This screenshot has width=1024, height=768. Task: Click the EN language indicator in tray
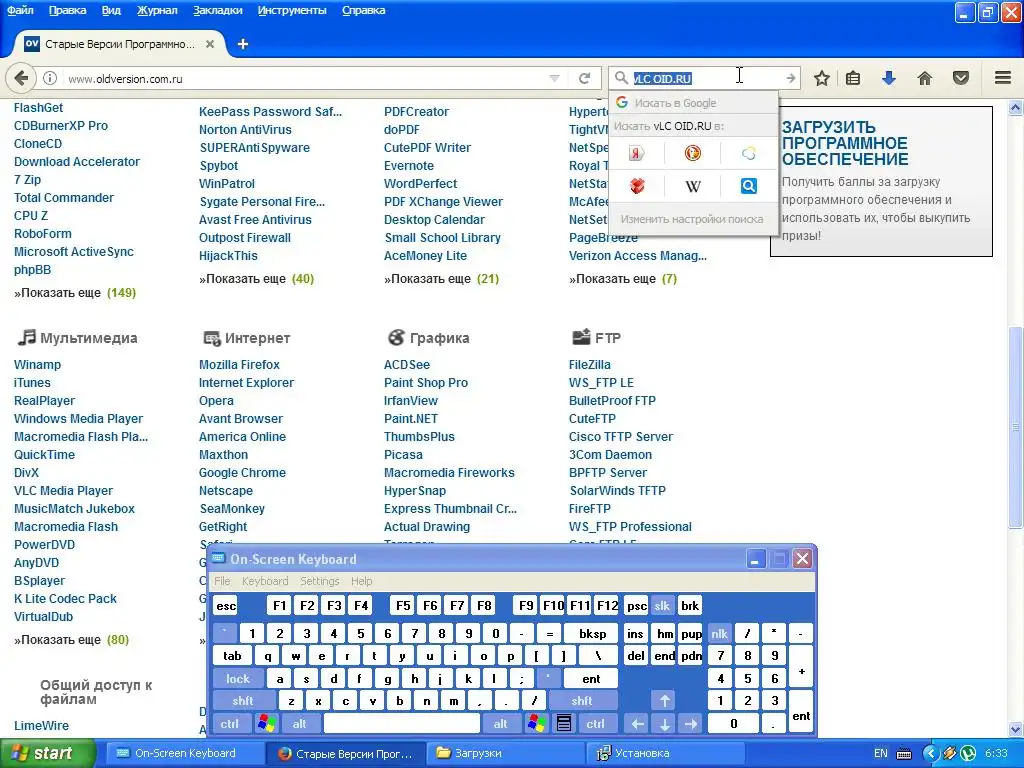point(881,753)
